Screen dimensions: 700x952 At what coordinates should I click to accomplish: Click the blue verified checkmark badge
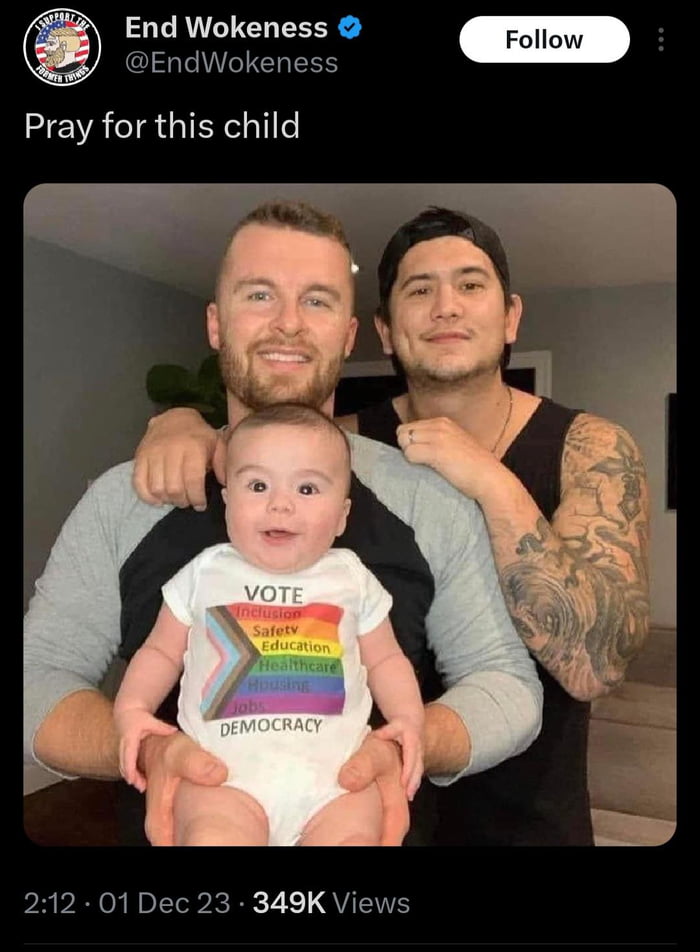point(349,28)
